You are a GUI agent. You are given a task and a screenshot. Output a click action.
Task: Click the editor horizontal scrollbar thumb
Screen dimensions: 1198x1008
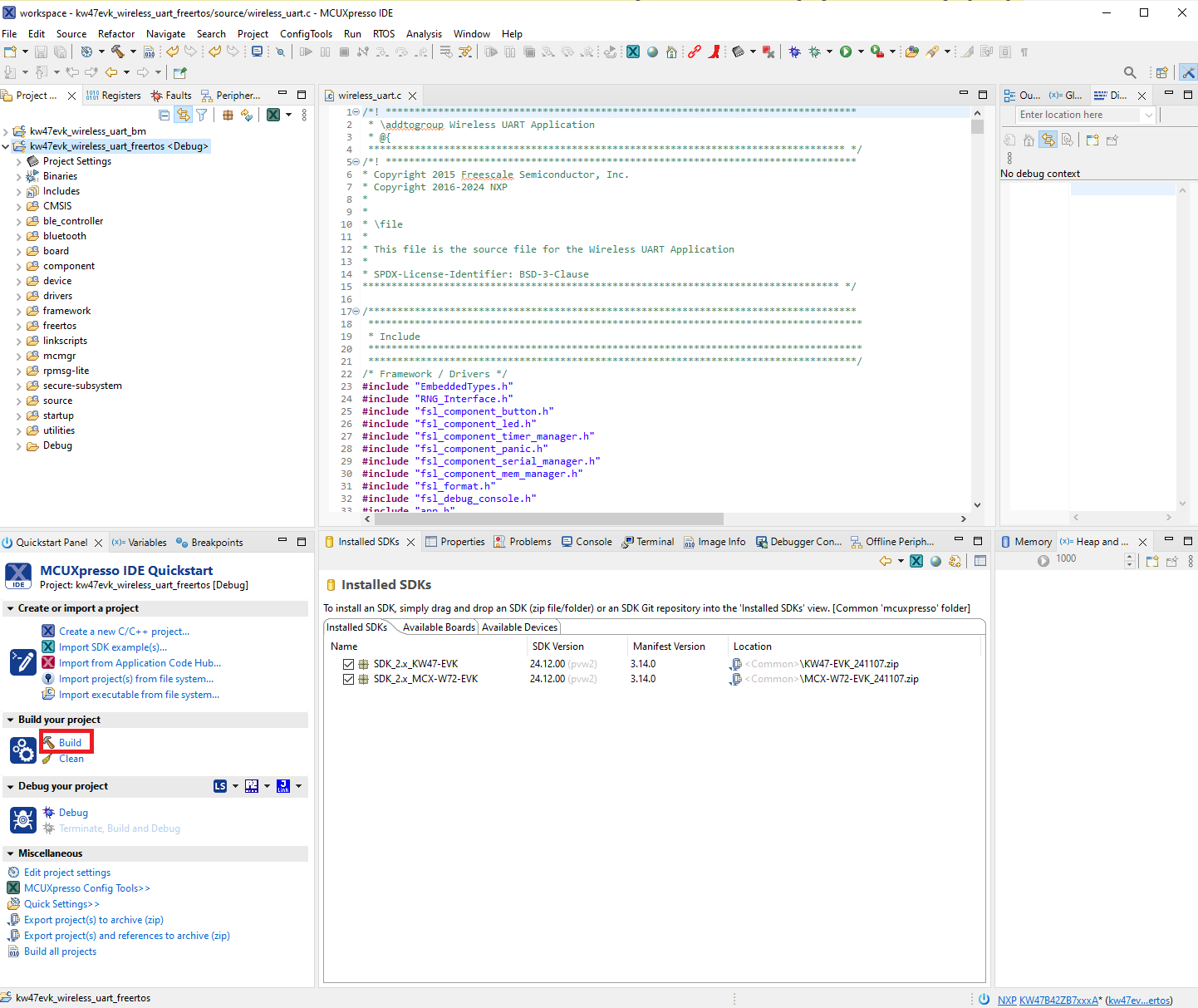pyautogui.click(x=548, y=519)
